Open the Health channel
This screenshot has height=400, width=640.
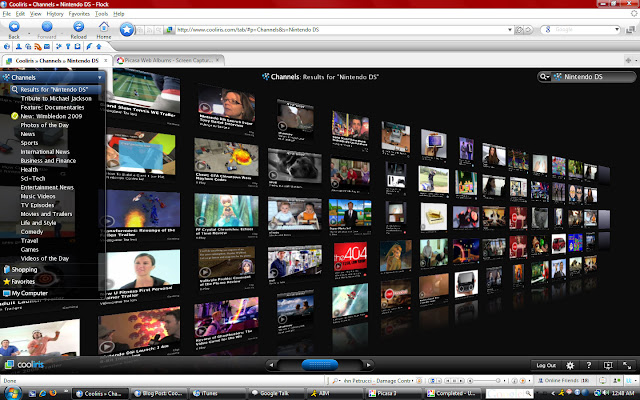29,169
